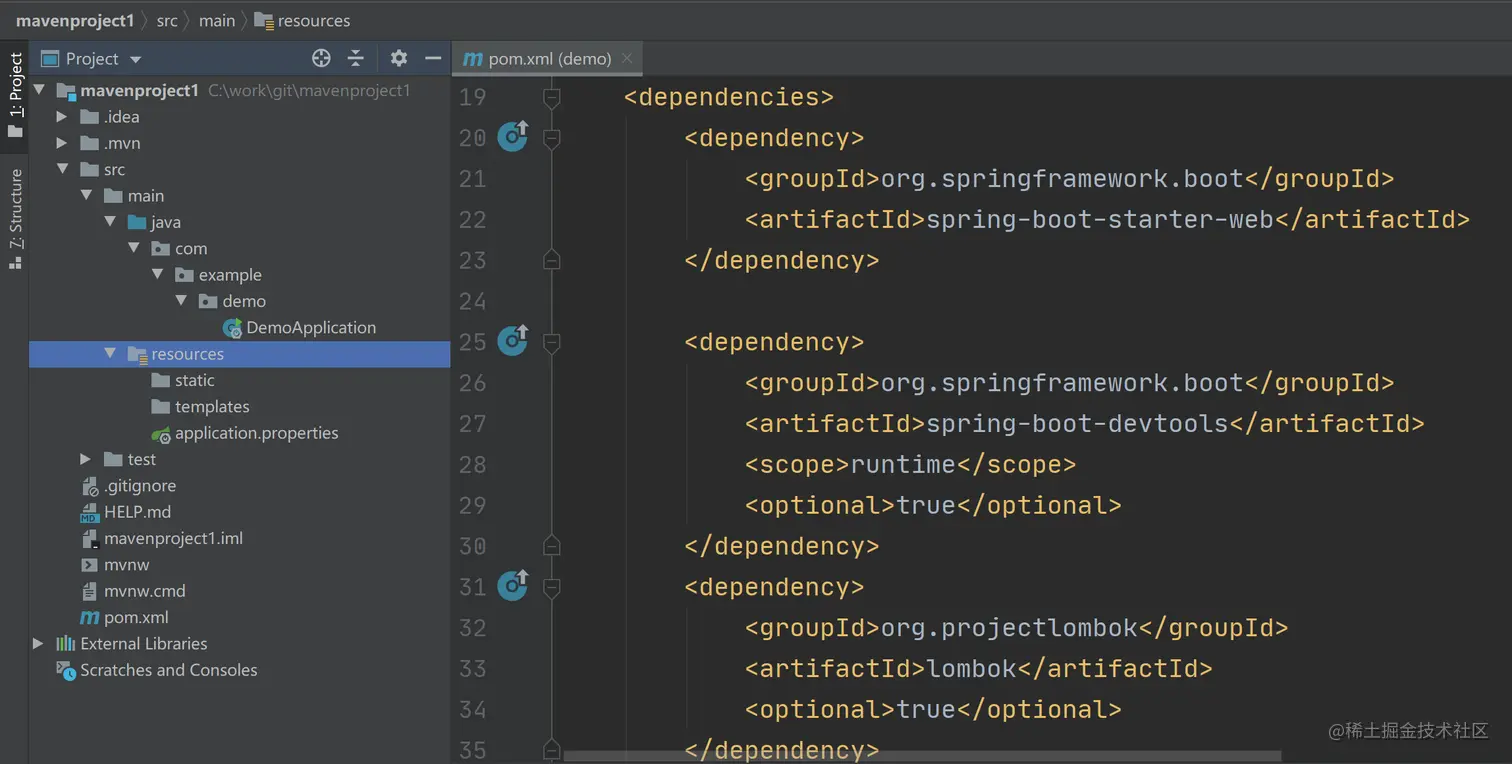Click the Scratches and Consoles clock icon
The image size is (1512, 764).
click(66, 670)
